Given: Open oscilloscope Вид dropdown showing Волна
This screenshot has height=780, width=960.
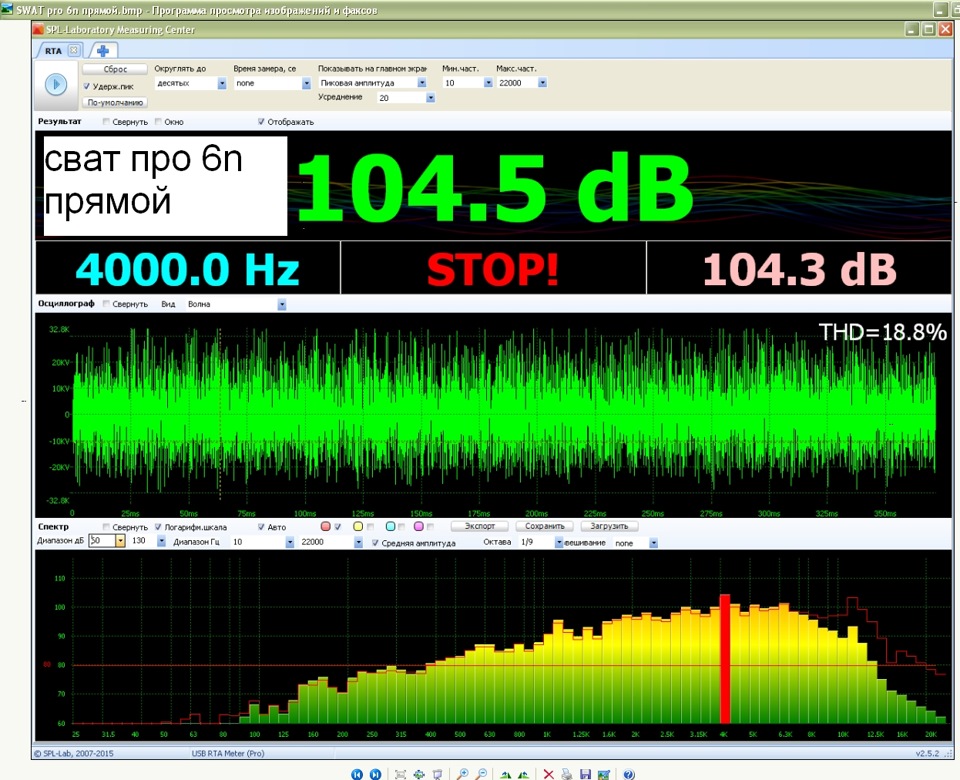Looking at the screenshot, I should (282, 304).
